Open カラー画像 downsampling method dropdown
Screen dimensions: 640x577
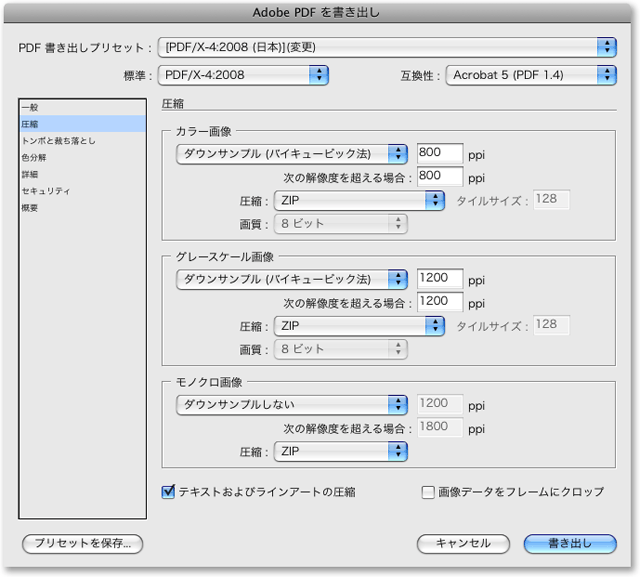tap(291, 154)
